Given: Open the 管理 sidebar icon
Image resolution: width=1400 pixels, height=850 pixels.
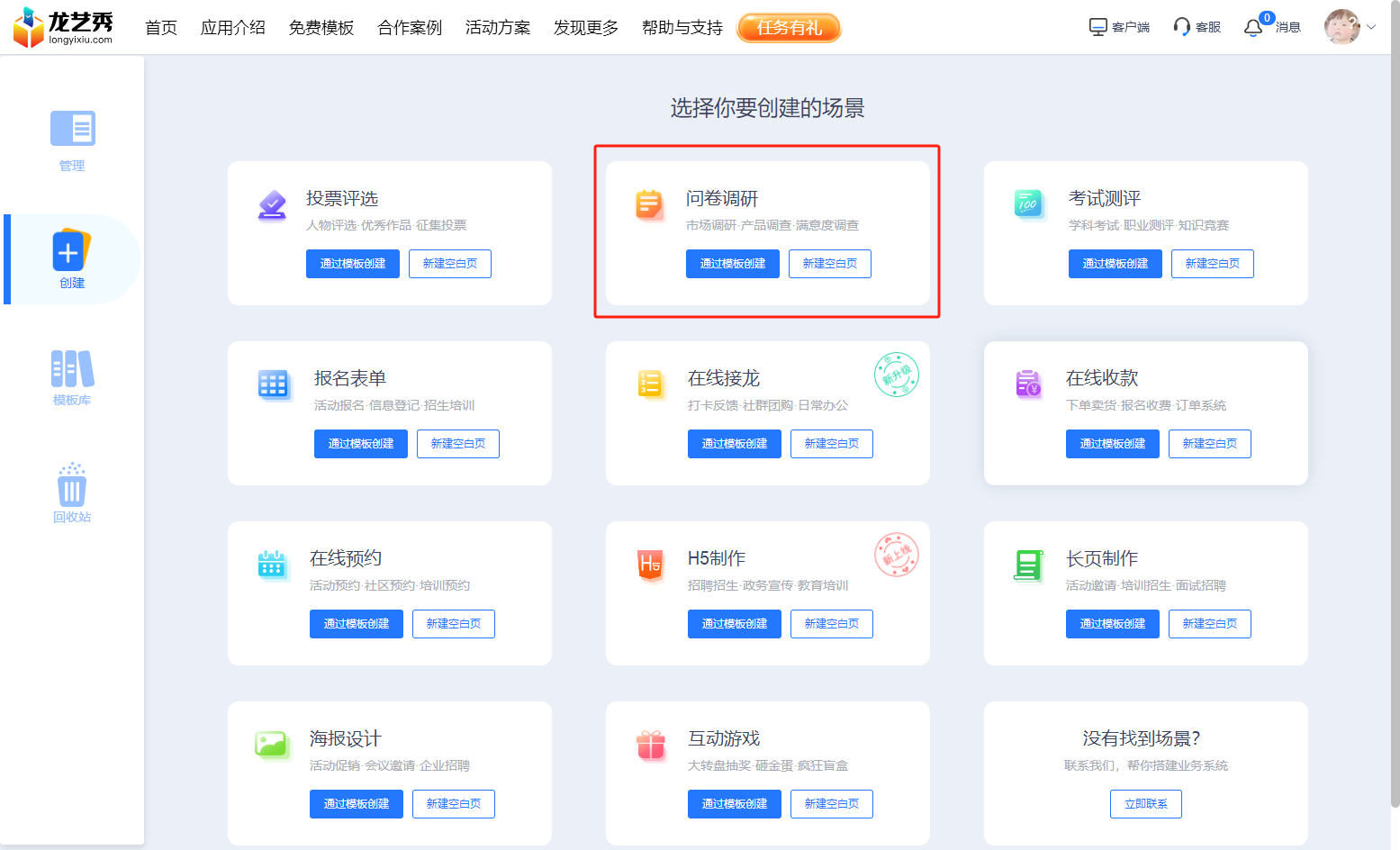Looking at the screenshot, I should coord(72,129).
